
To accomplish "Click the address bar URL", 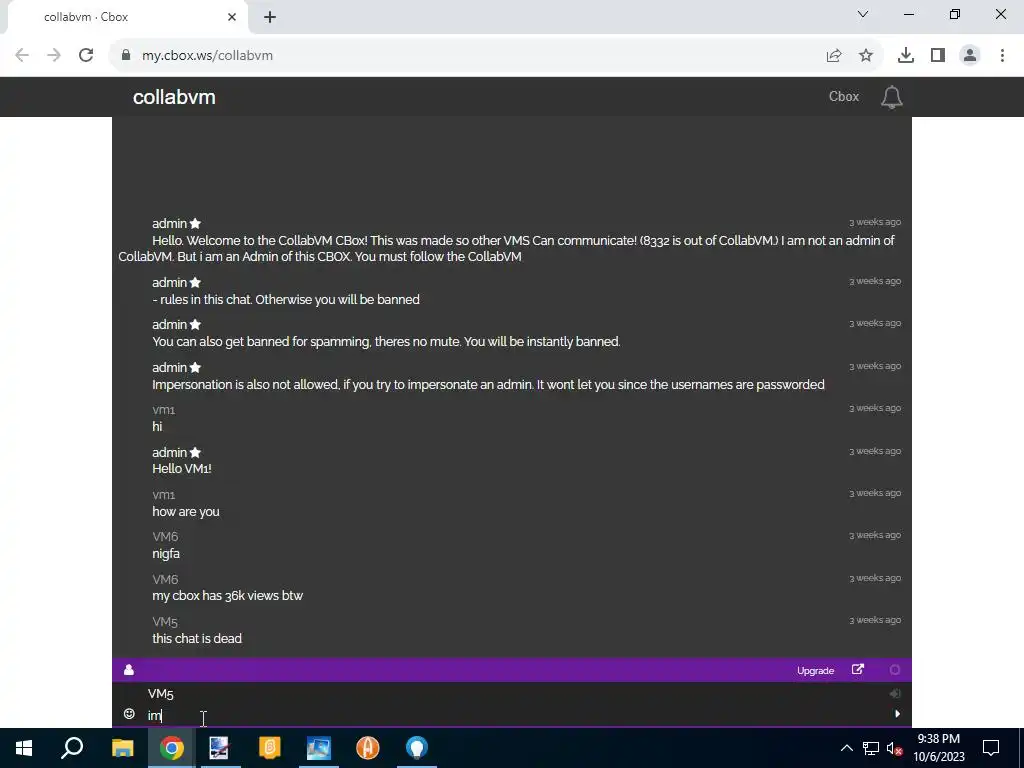I will click(207, 56).
